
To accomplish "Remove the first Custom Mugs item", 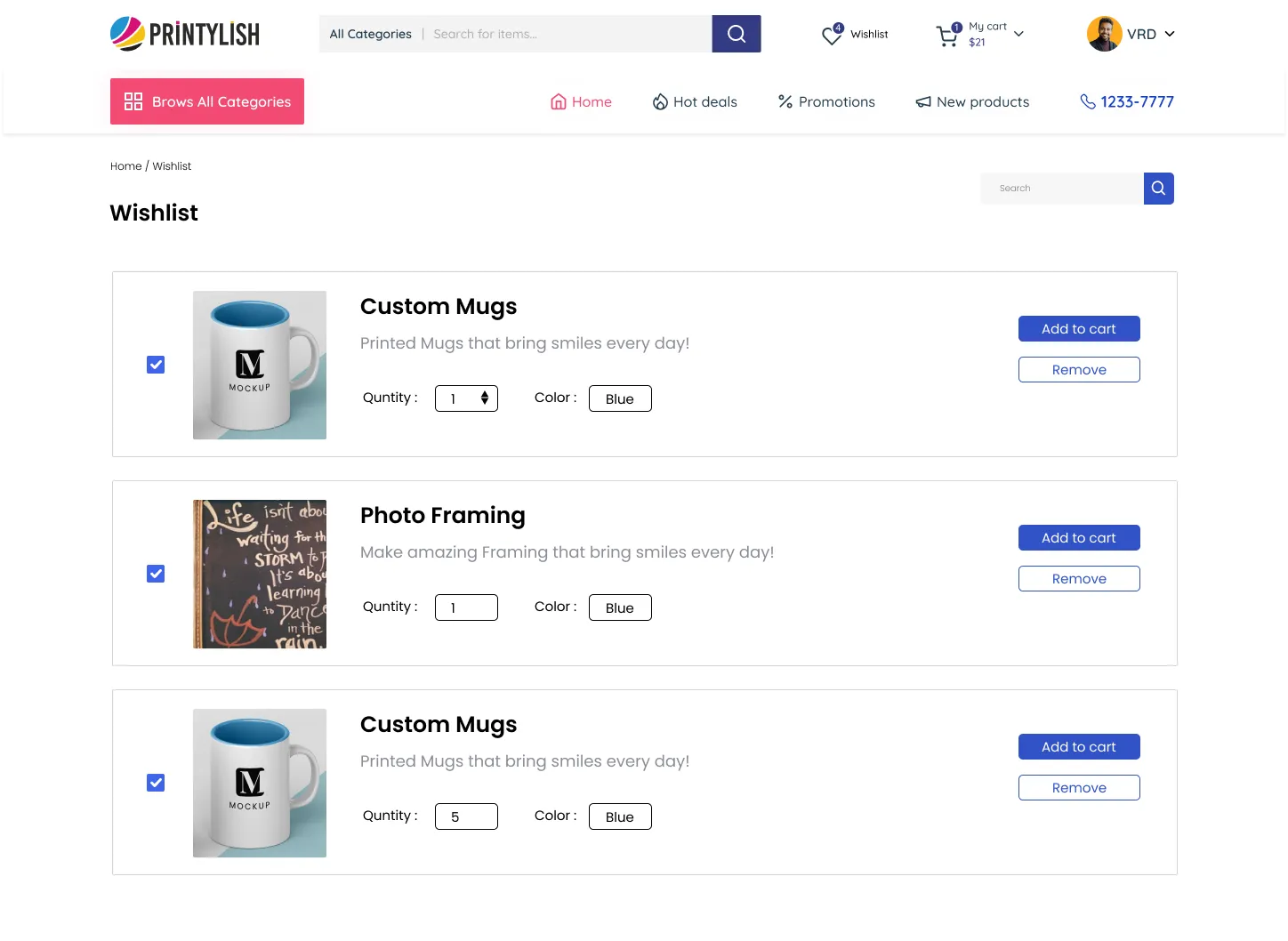I will coord(1078,370).
